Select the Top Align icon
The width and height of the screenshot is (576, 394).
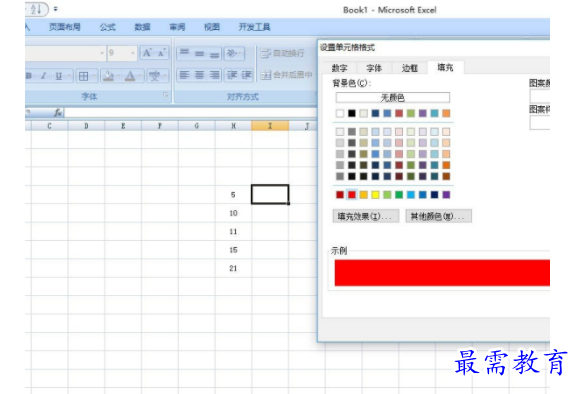click(x=184, y=53)
